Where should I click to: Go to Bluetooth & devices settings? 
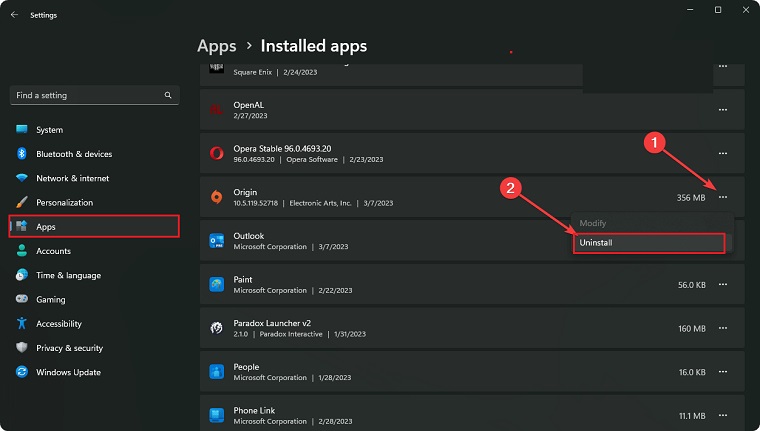click(74, 154)
